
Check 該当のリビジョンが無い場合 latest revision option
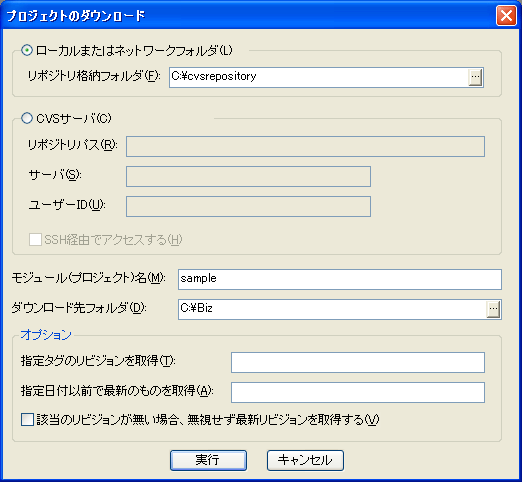[x=27, y=419]
